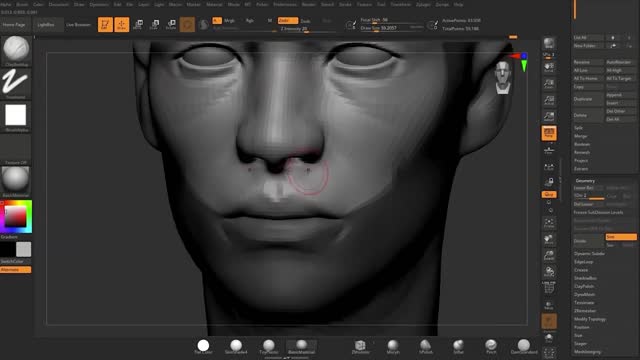Toggle the Floor grid
The width and height of the screenshot is (640, 360).
pyautogui.click(x=549, y=151)
